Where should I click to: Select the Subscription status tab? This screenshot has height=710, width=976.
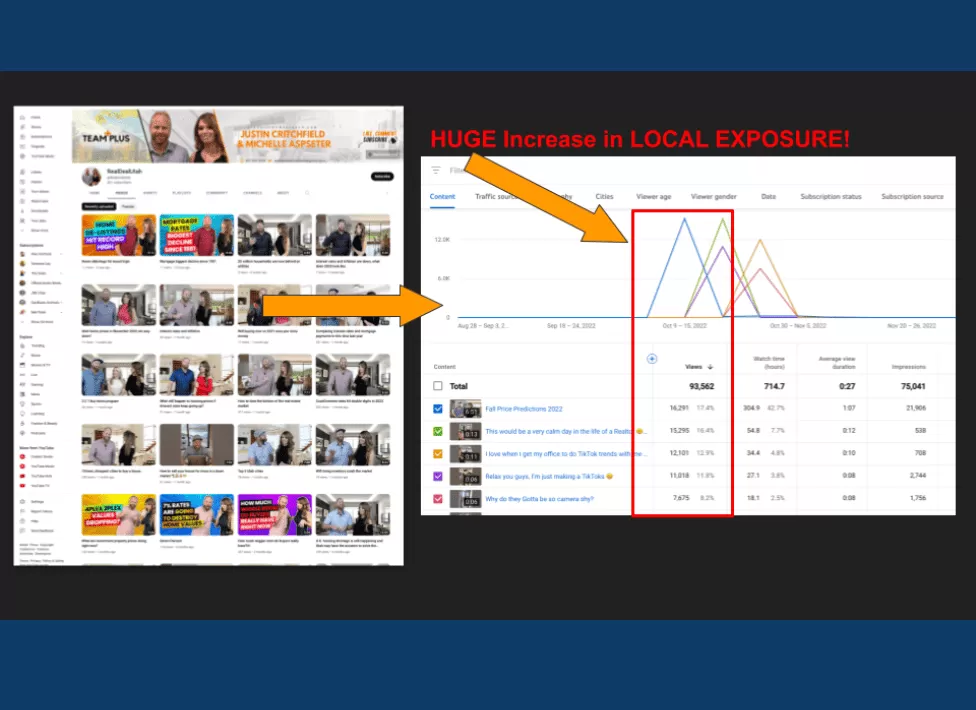point(830,197)
